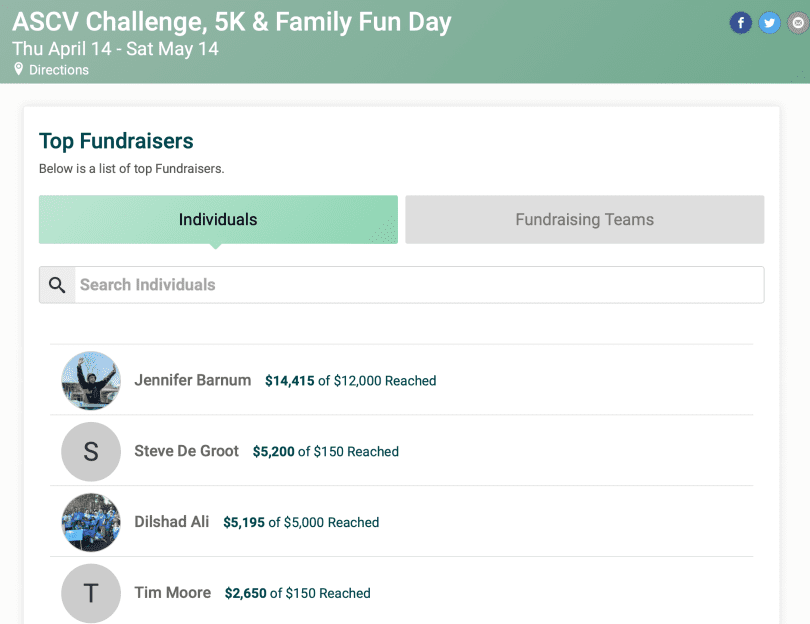Click Jennifer Barnum's $14,415 amount raised
Screen dimensions: 810x624
tap(290, 381)
